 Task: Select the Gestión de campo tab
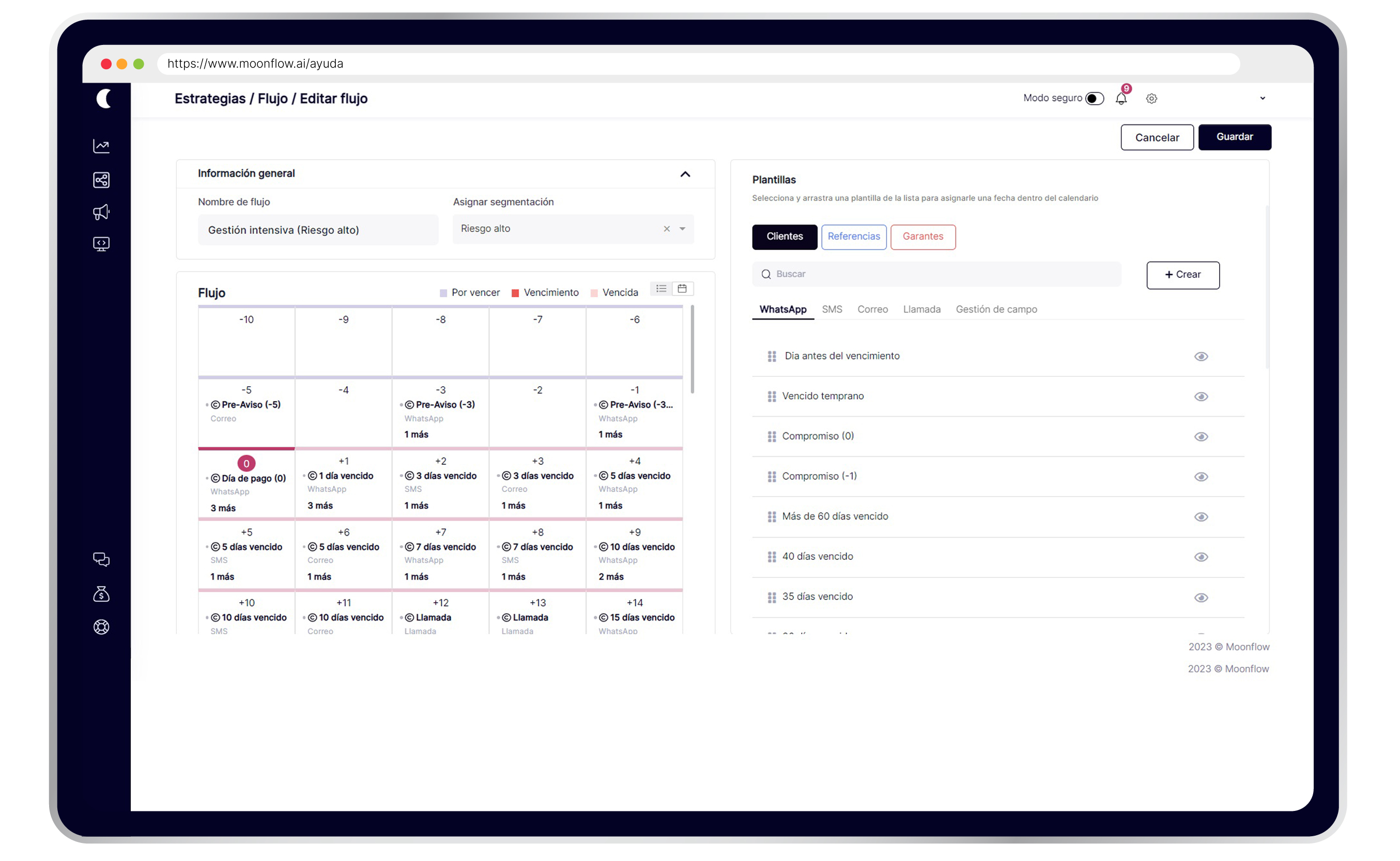pyautogui.click(x=996, y=309)
